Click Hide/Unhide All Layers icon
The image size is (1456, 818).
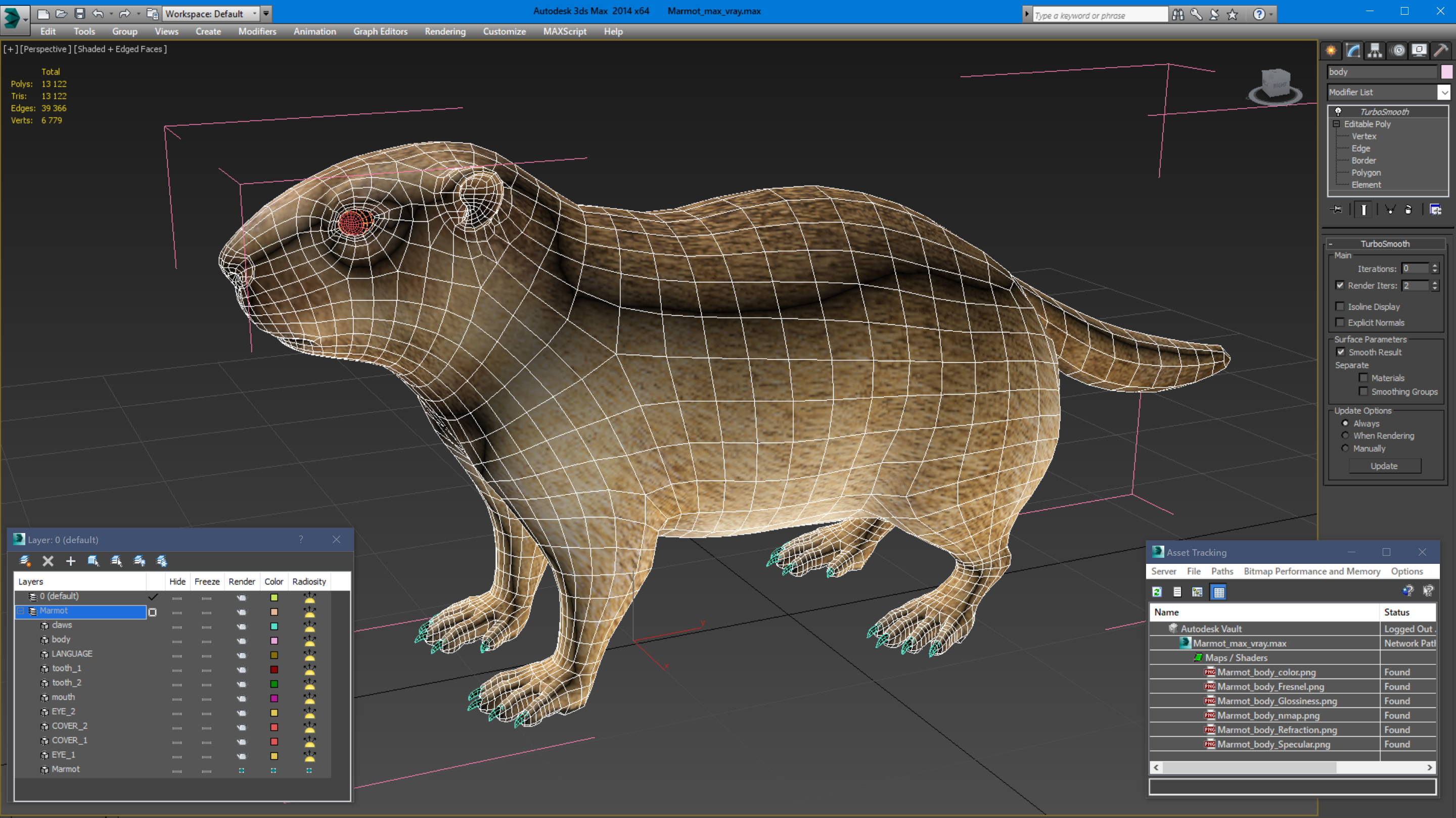pyautogui.click(x=139, y=560)
